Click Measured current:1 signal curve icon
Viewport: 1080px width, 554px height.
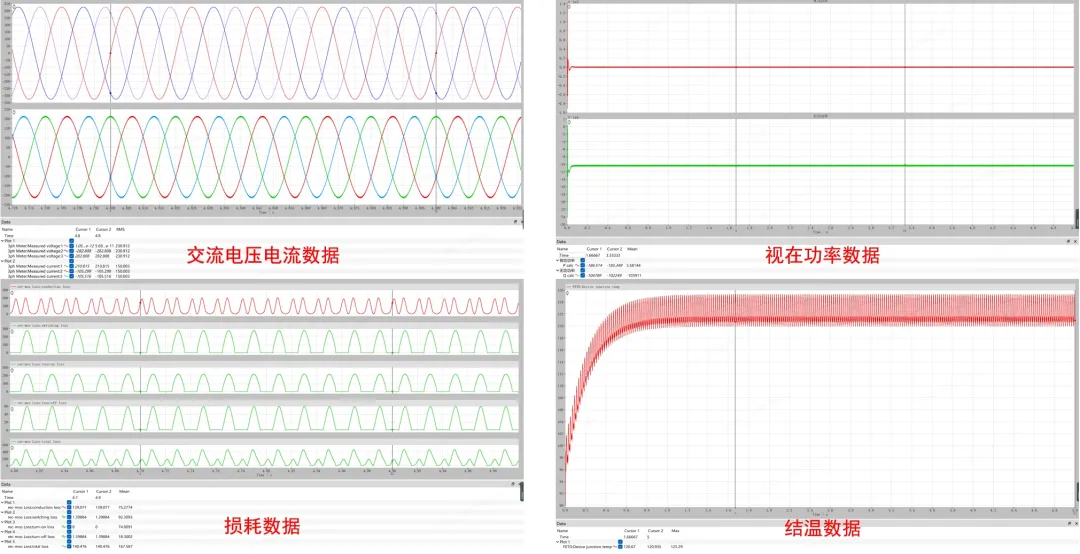pos(66,266)
